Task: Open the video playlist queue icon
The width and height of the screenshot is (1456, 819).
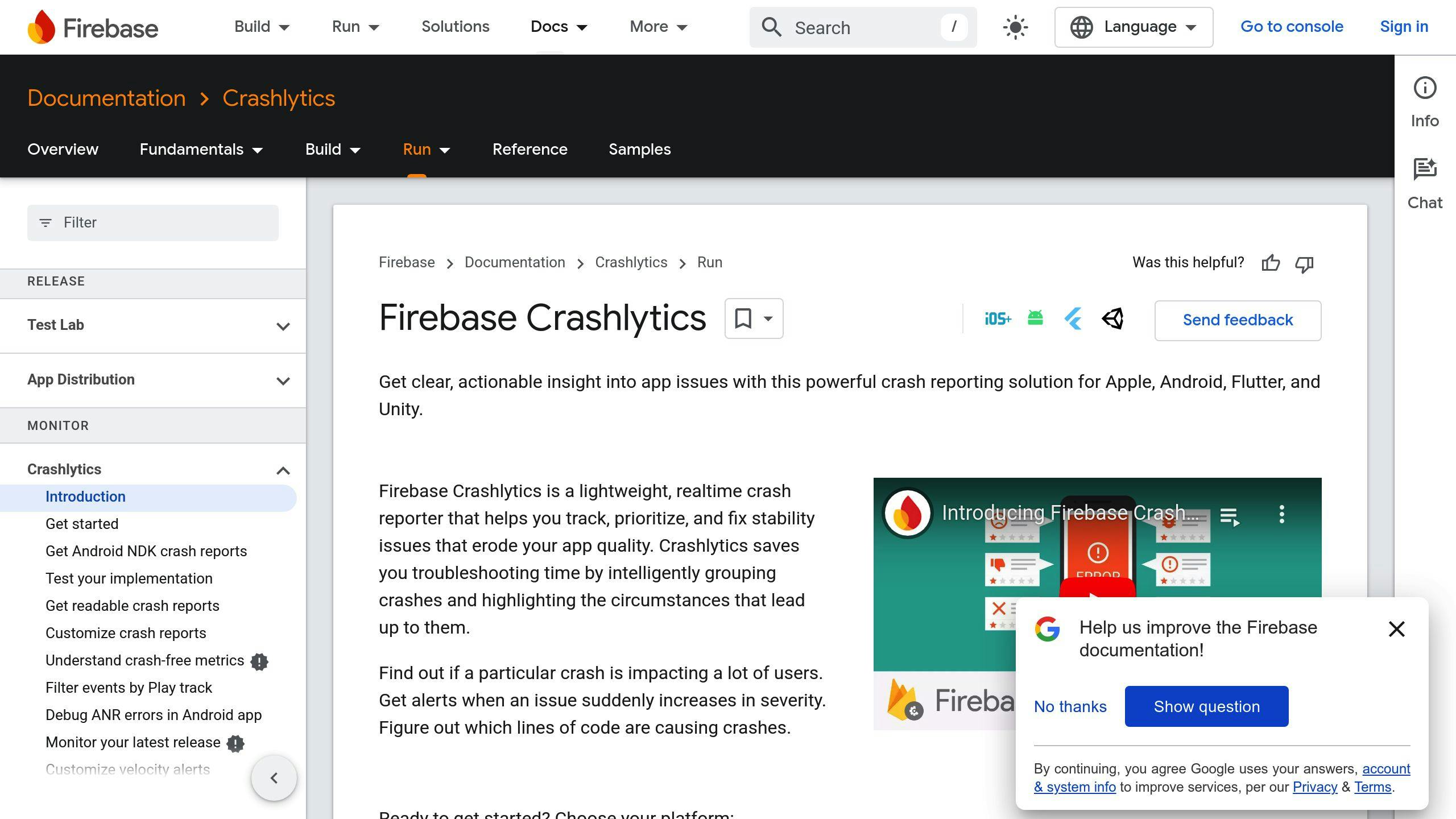Action: click(x=1230, y=516)
